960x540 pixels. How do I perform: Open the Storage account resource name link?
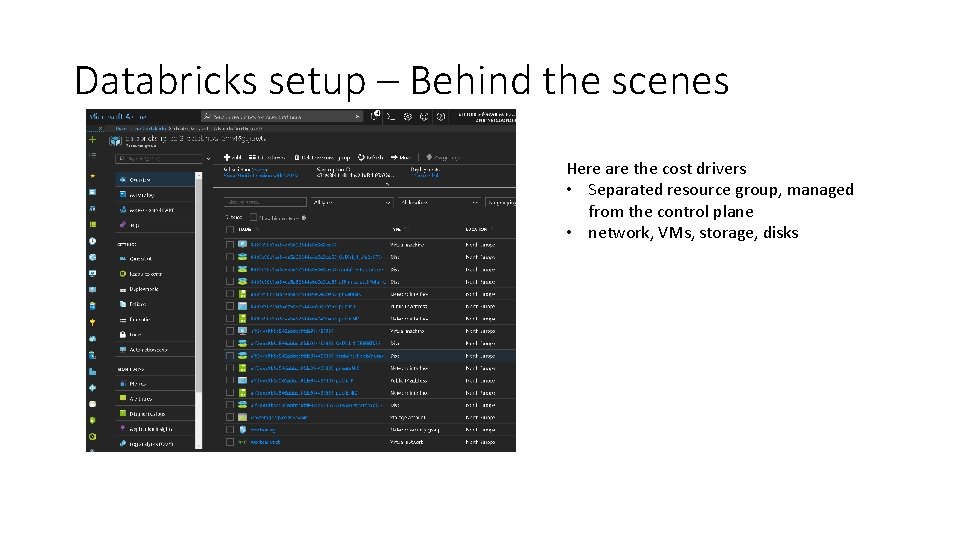(279, 417)
